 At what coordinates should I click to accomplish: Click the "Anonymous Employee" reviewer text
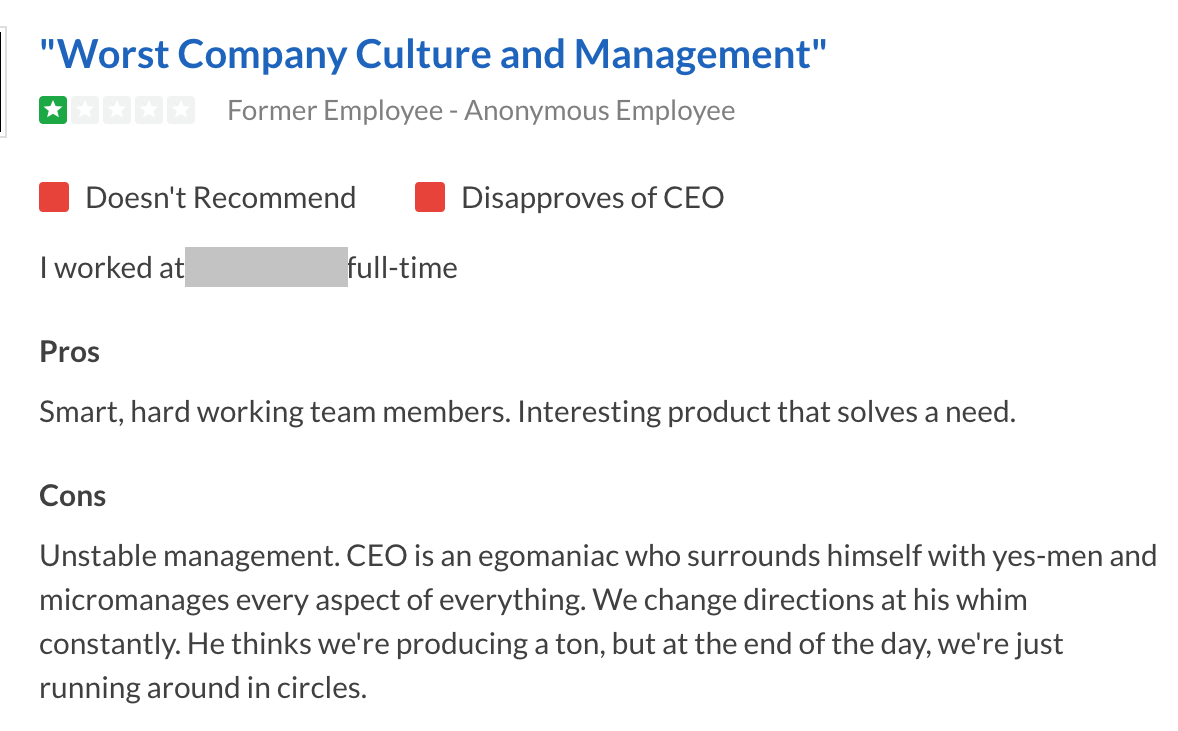tap(599, 110)
